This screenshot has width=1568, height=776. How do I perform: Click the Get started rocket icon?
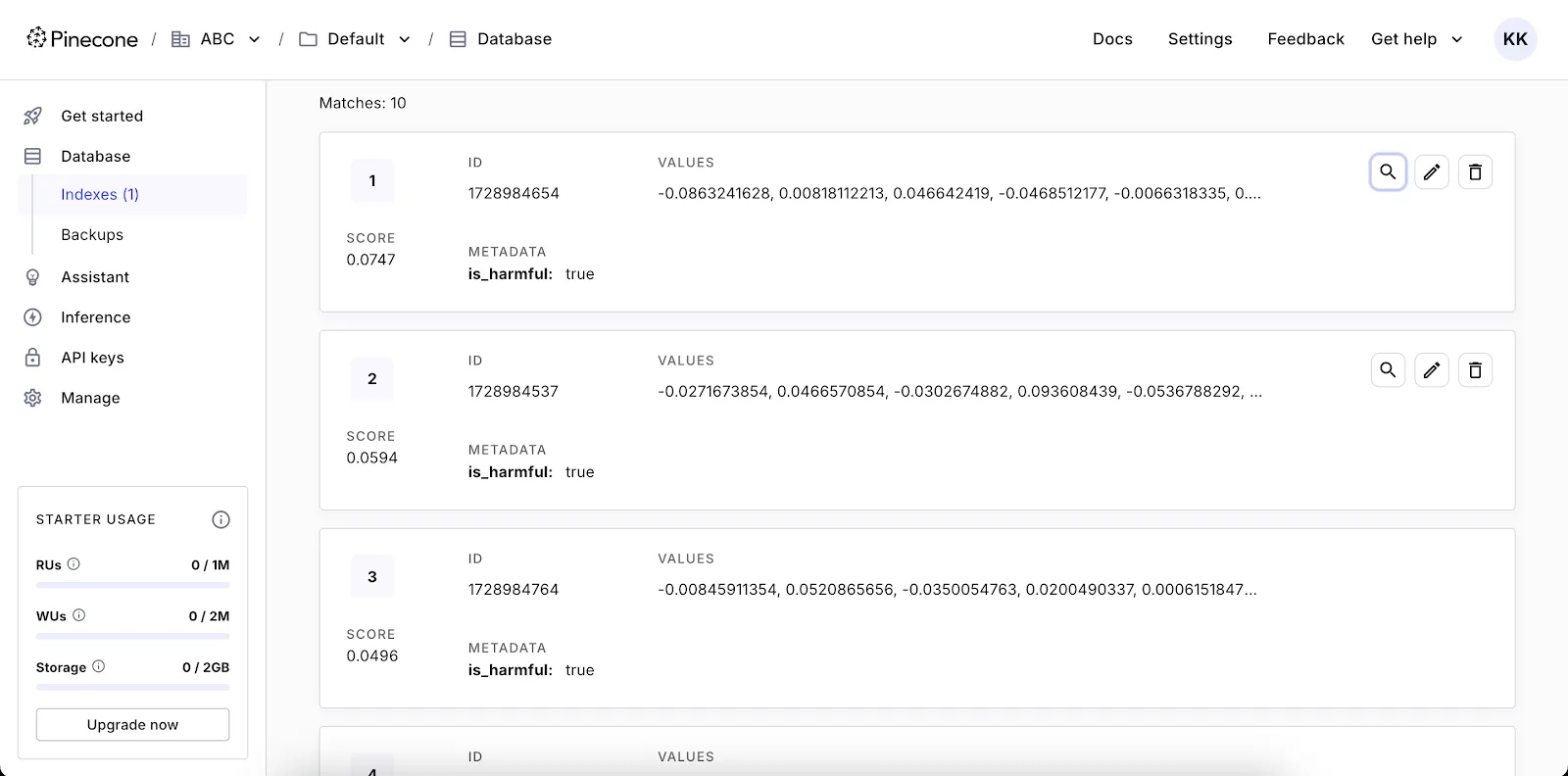pyautogui.click(x=32, y=116)
